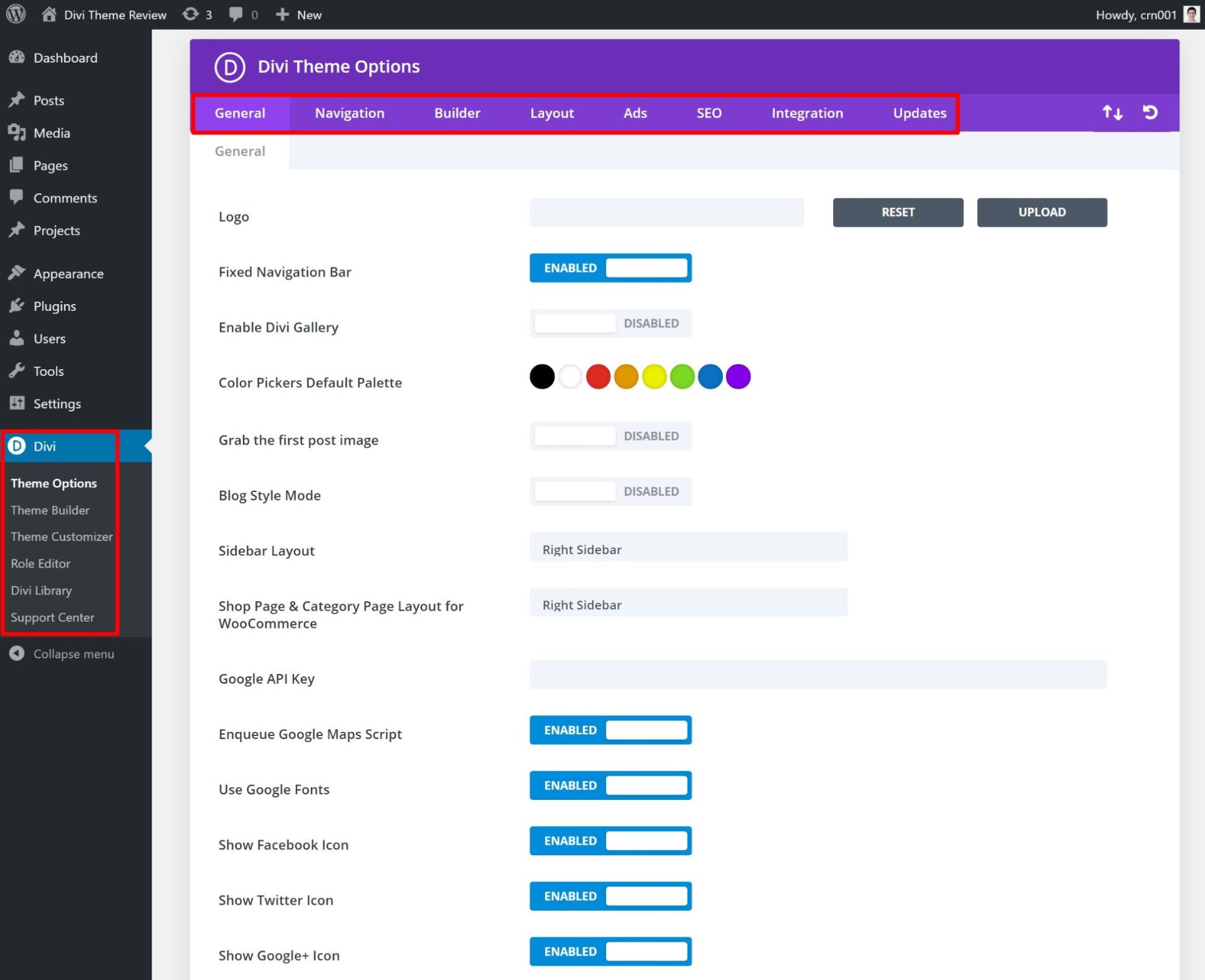1205x980 pixels.
Task: Open Comments using the speech bubble admin bar icon
Action: (236, 14)
